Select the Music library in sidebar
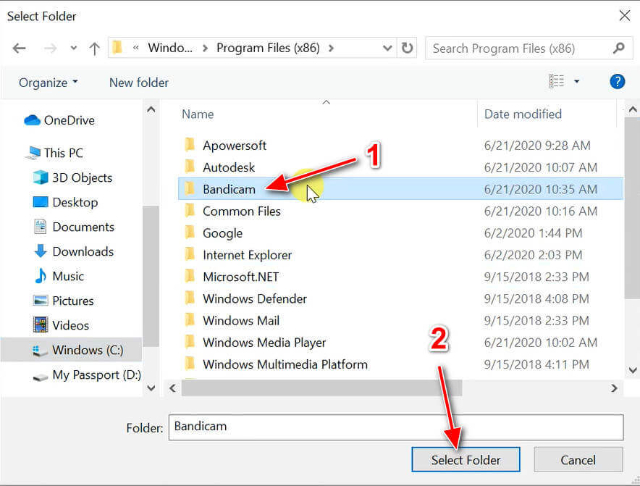The height and width of the screenshot is (486, 640). [x=68, y=276]
